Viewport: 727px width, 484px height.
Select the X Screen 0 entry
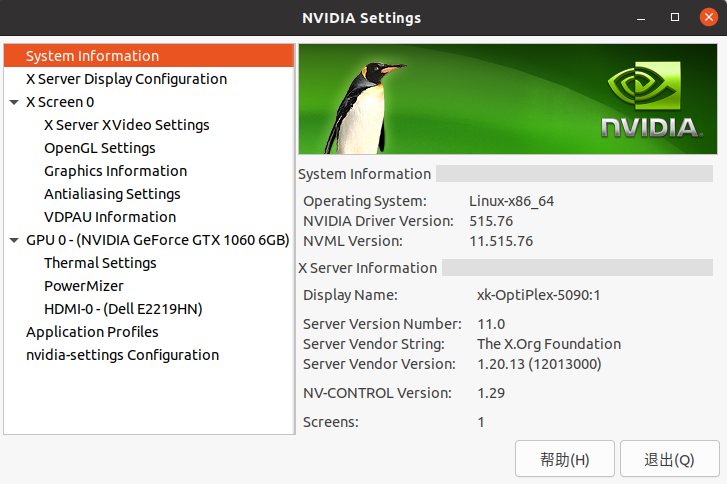pyautogui.click(x=60, y=102)
